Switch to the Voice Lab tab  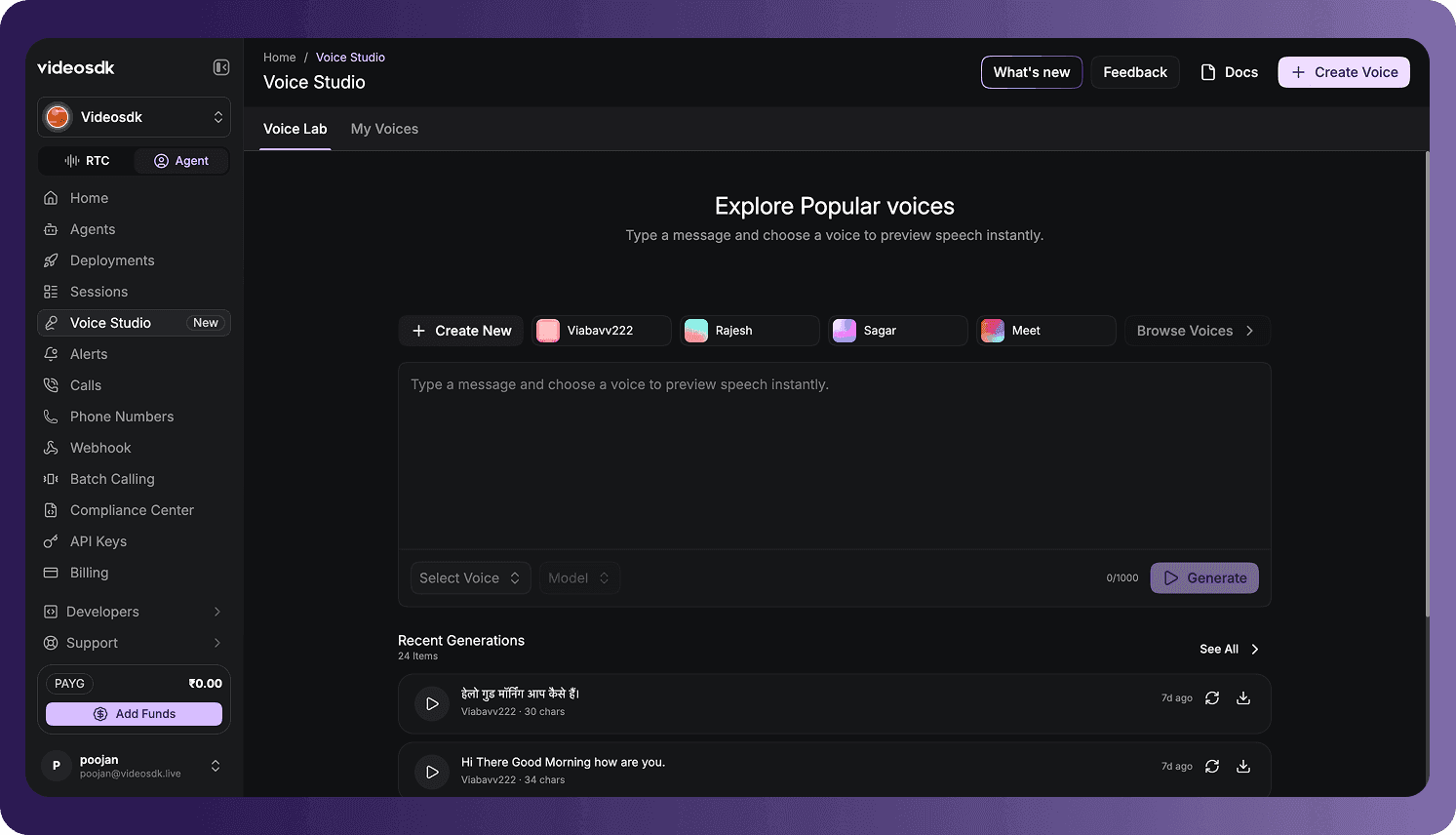pos(295,129)
